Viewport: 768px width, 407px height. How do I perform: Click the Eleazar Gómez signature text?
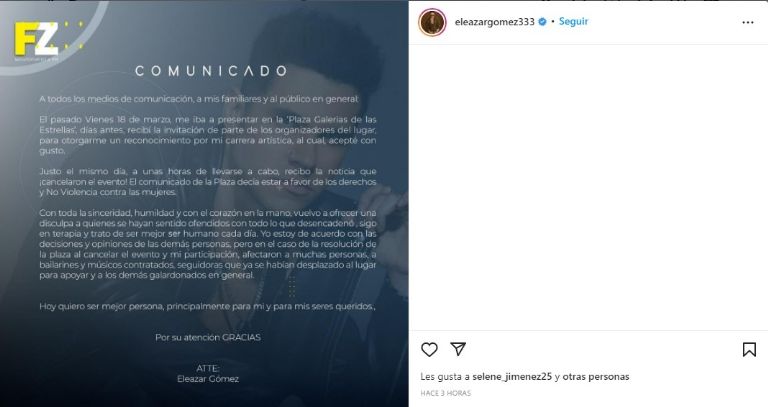tap(208, 379)
